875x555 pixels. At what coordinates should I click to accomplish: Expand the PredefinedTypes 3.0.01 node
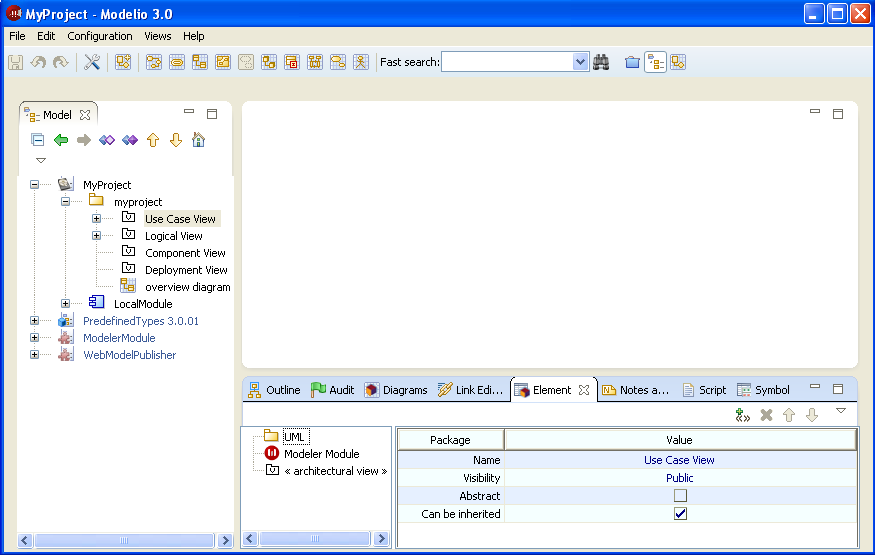pos(35,321)
